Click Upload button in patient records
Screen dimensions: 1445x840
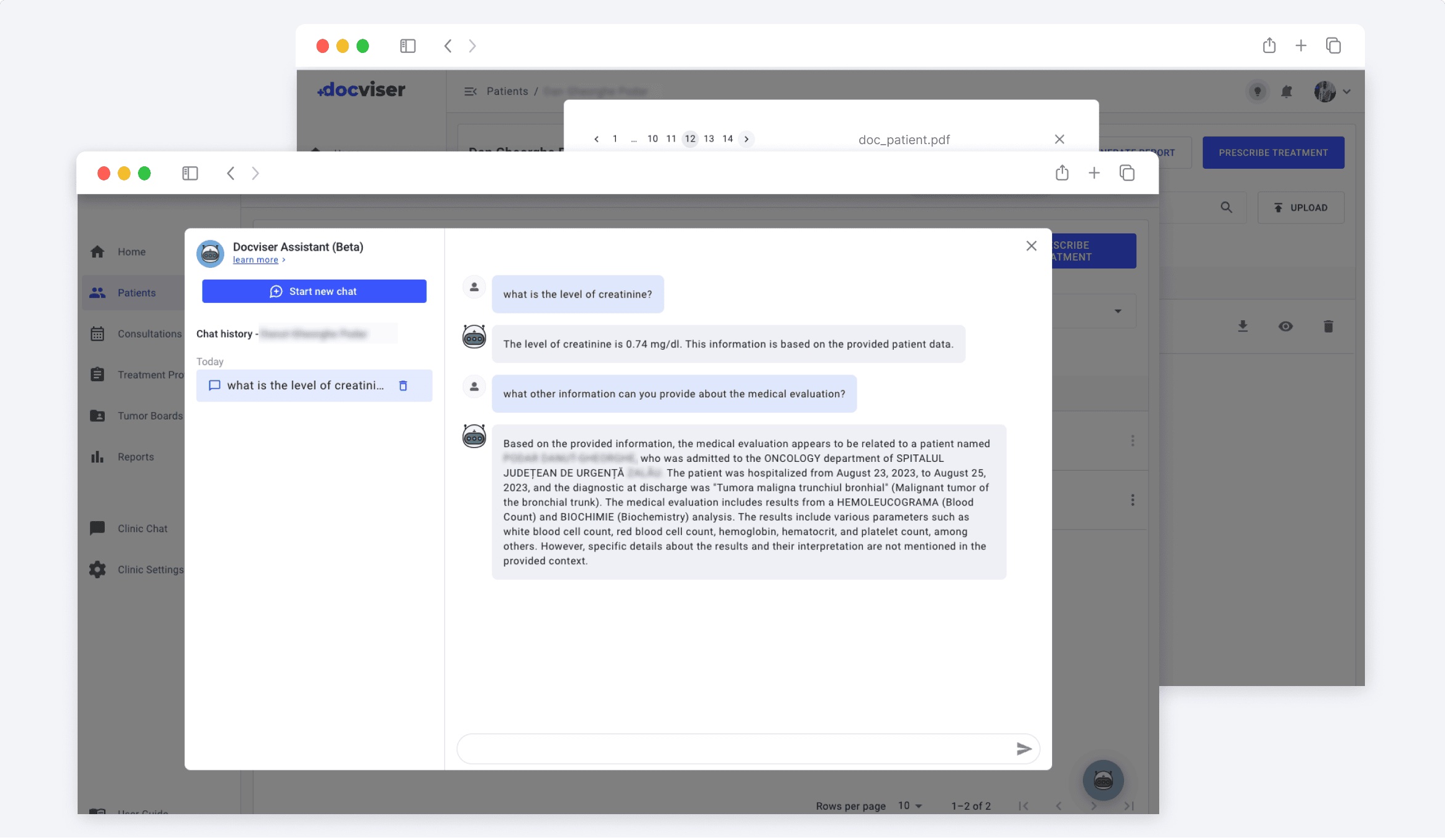coord(1302,208)
